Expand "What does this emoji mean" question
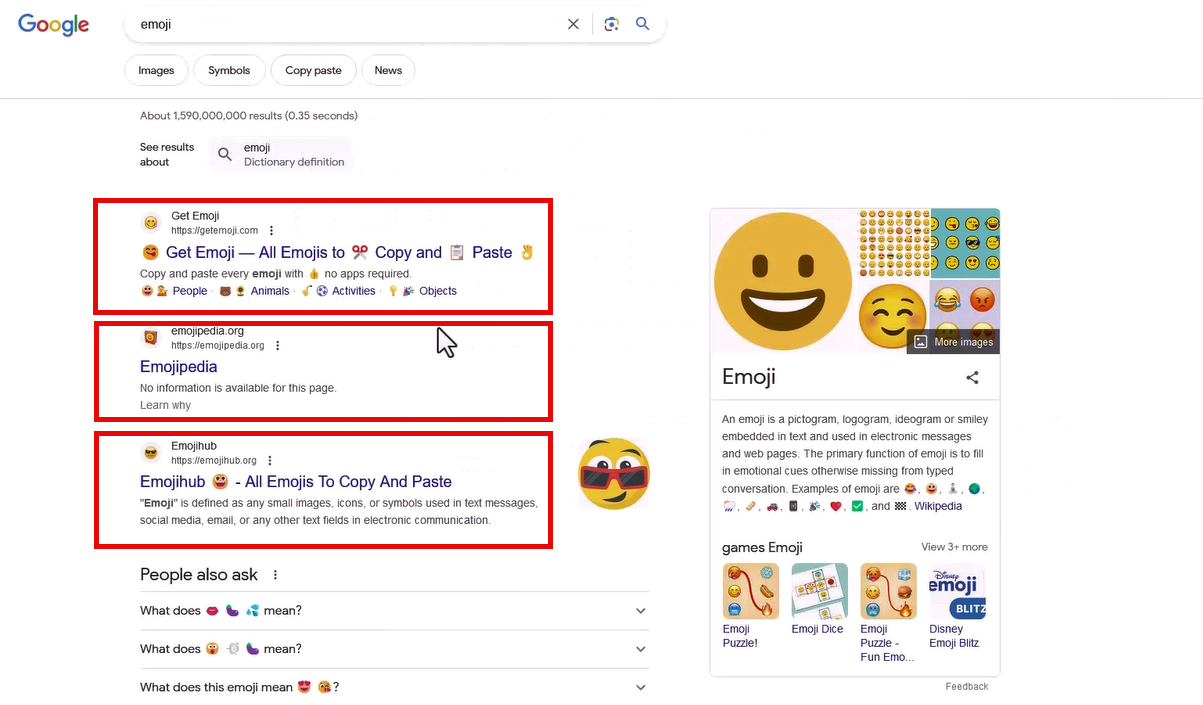Viewport: 1203px width, 705px height. pos(641,688)
